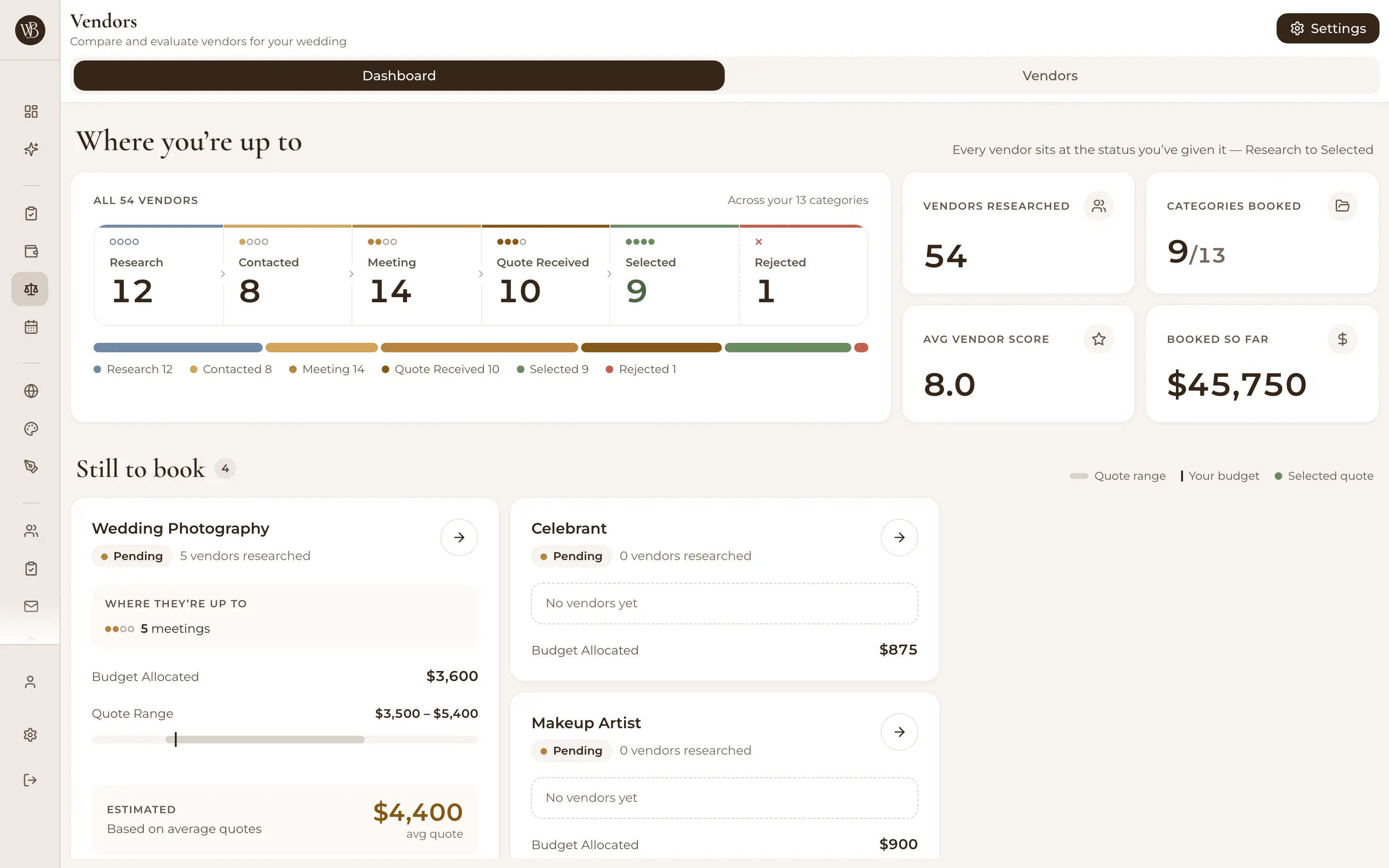Click the 'Still to book' count badge 4
Image resolution: width=1389 pixels, height=868 pixels.
(x=225, y=469)
